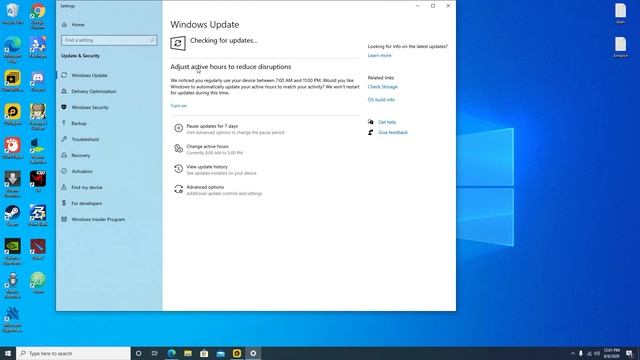Open File Explorer from the taskbar
Screen dimensions: 640x360
188,353
